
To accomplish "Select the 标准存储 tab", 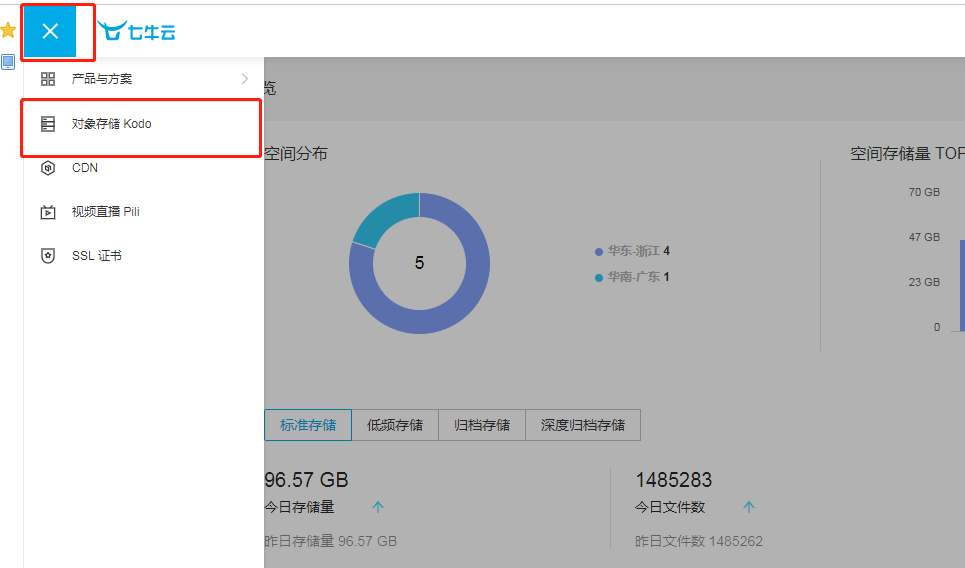I will (308, 425).
